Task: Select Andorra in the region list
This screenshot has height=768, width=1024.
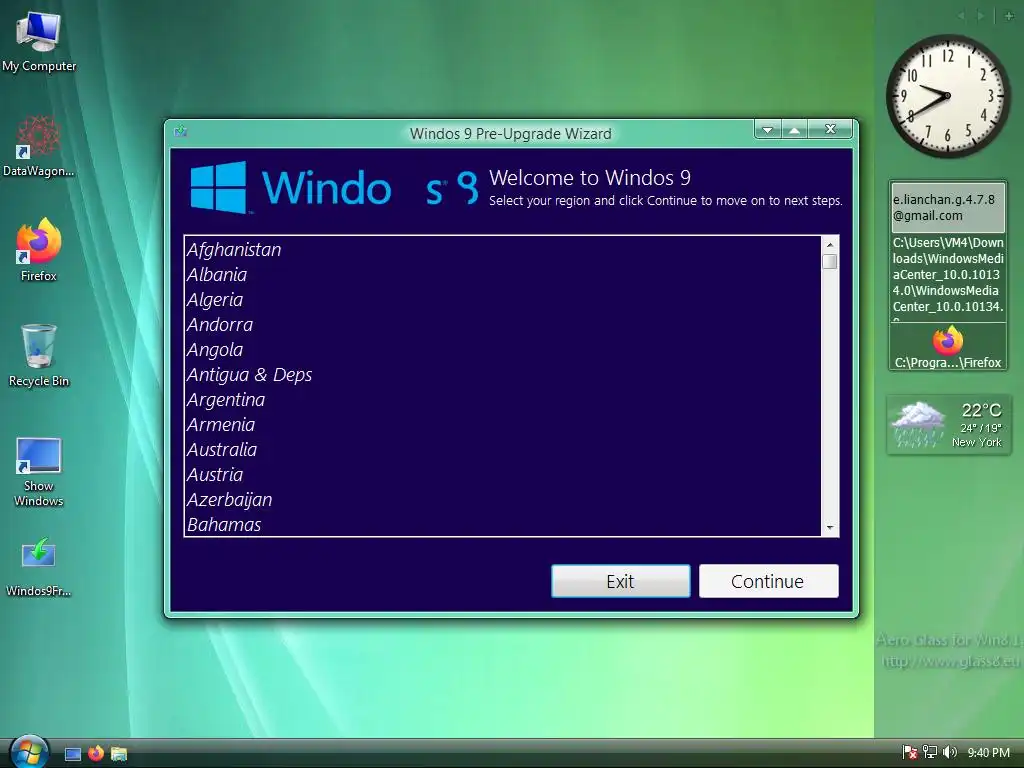Action: coord(502,325)
